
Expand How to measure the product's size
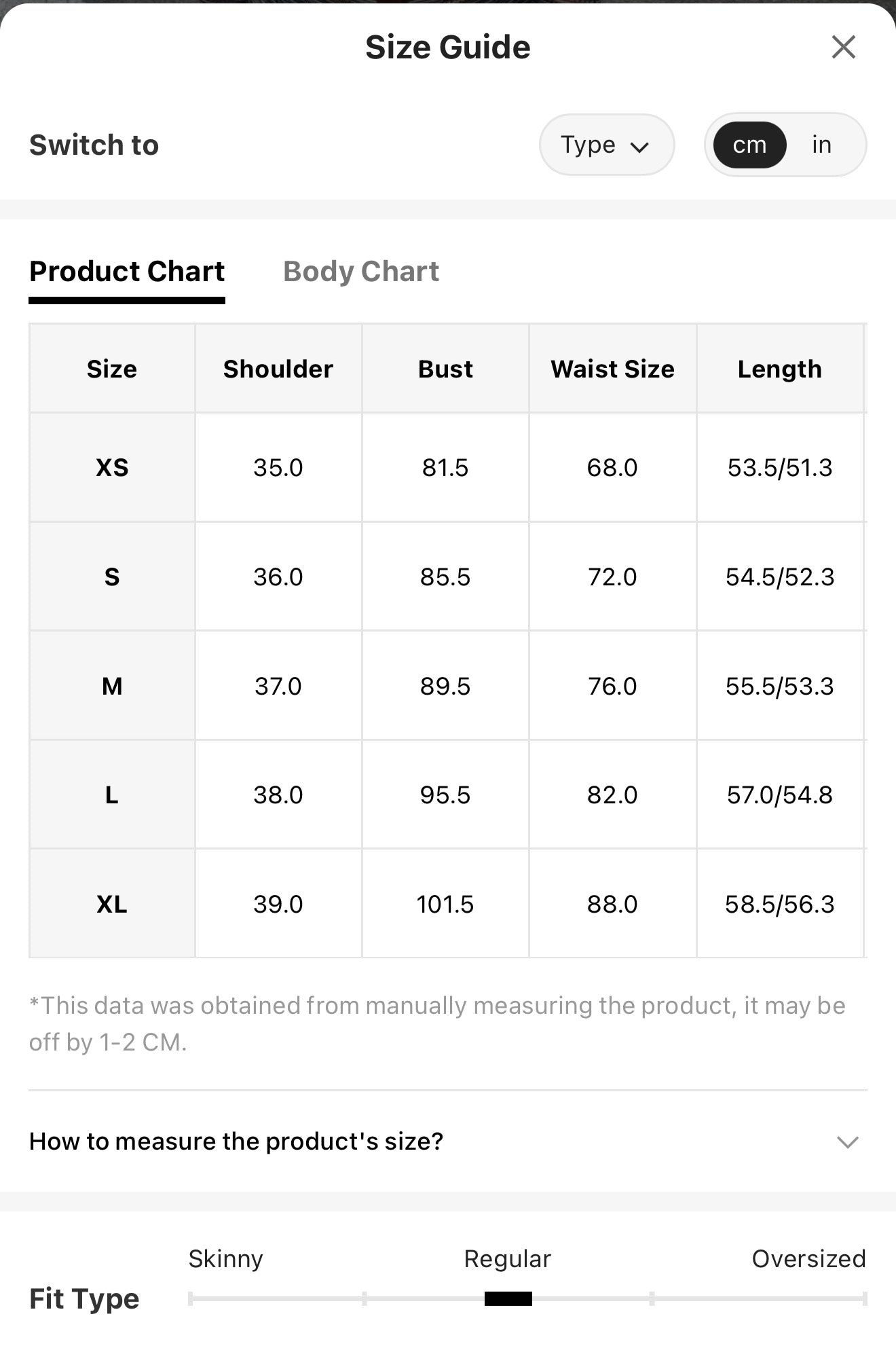click(448, 1142)
